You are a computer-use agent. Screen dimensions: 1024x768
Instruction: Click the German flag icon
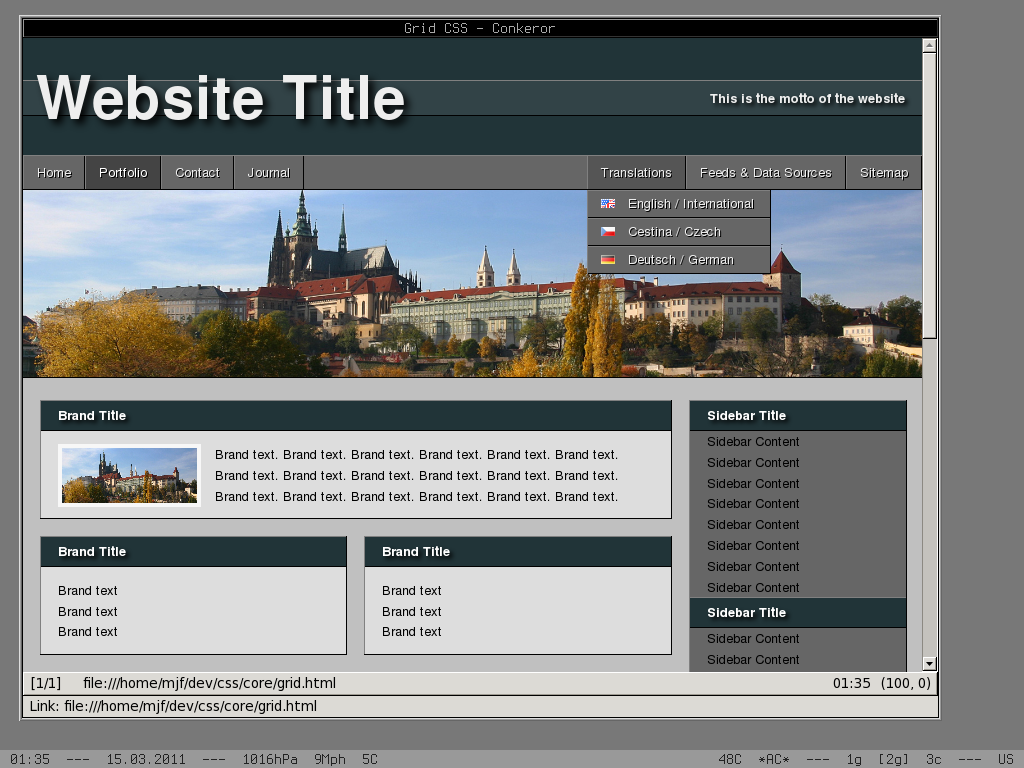[x=608, y=260]
